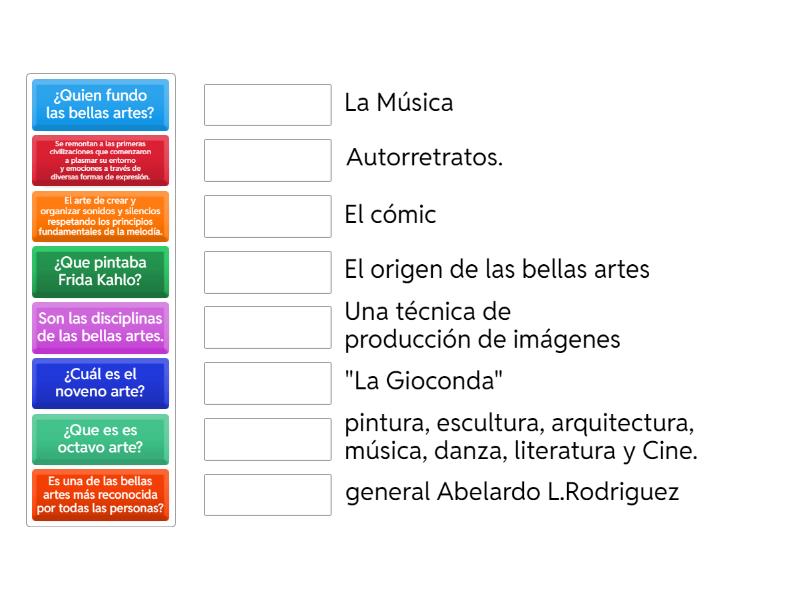Click the empty slot beside '"La Gioconda"'
This screenshot has height=600, width=800.
coord(267,382)
